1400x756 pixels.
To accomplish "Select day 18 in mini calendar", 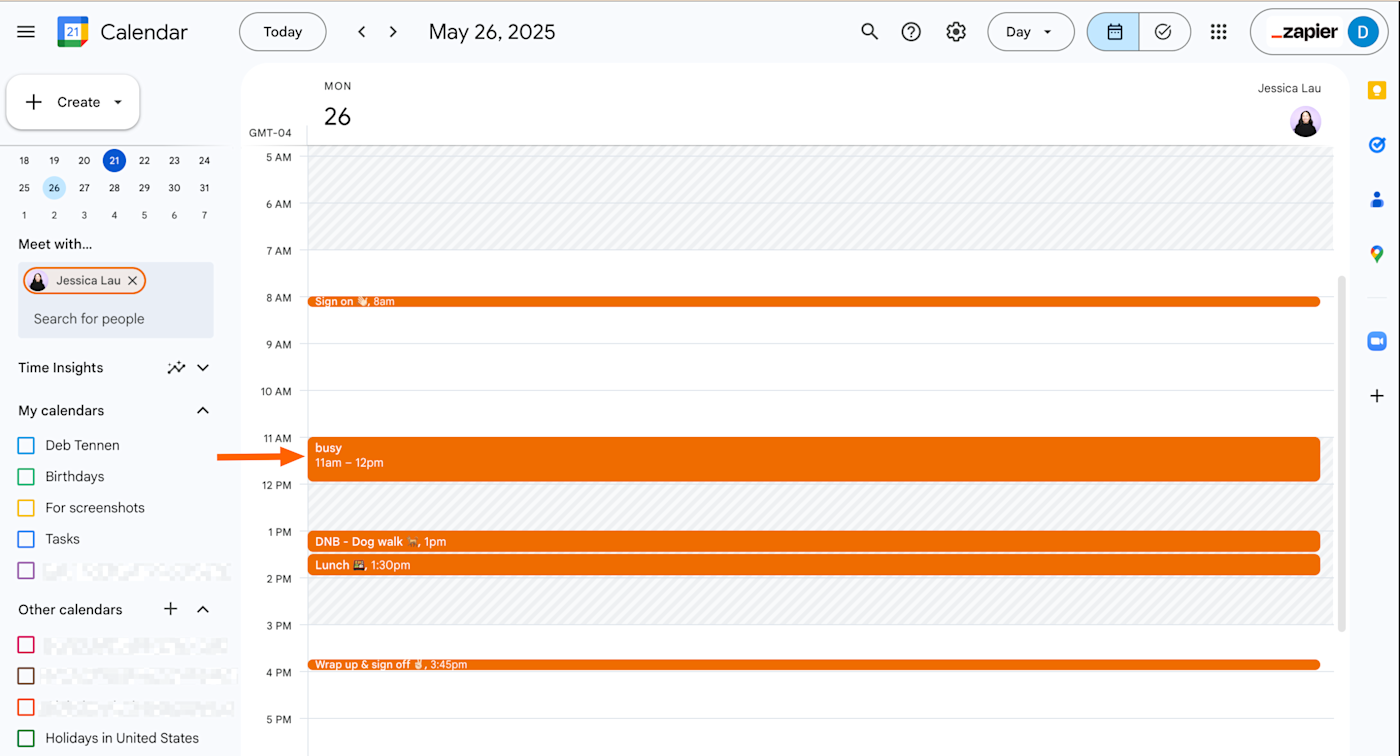I will coord(24,160).
